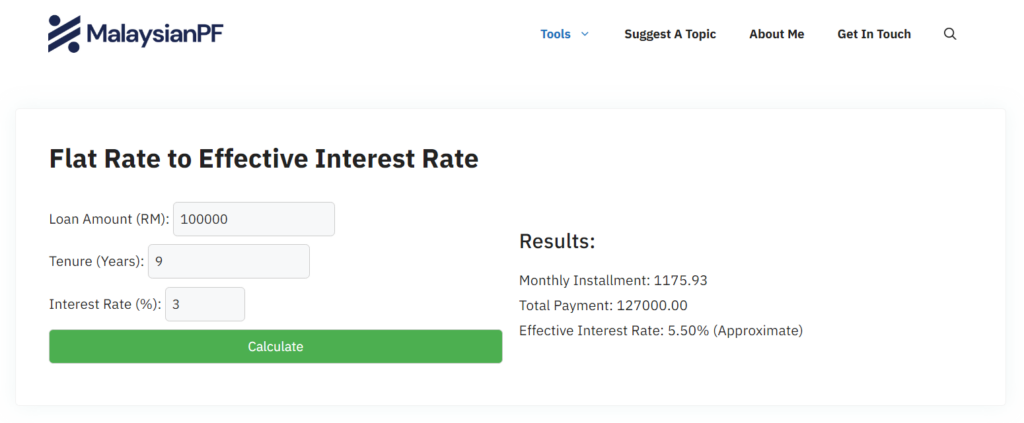
Task: Click the Interest Rate (%) label
Action: 104,304
